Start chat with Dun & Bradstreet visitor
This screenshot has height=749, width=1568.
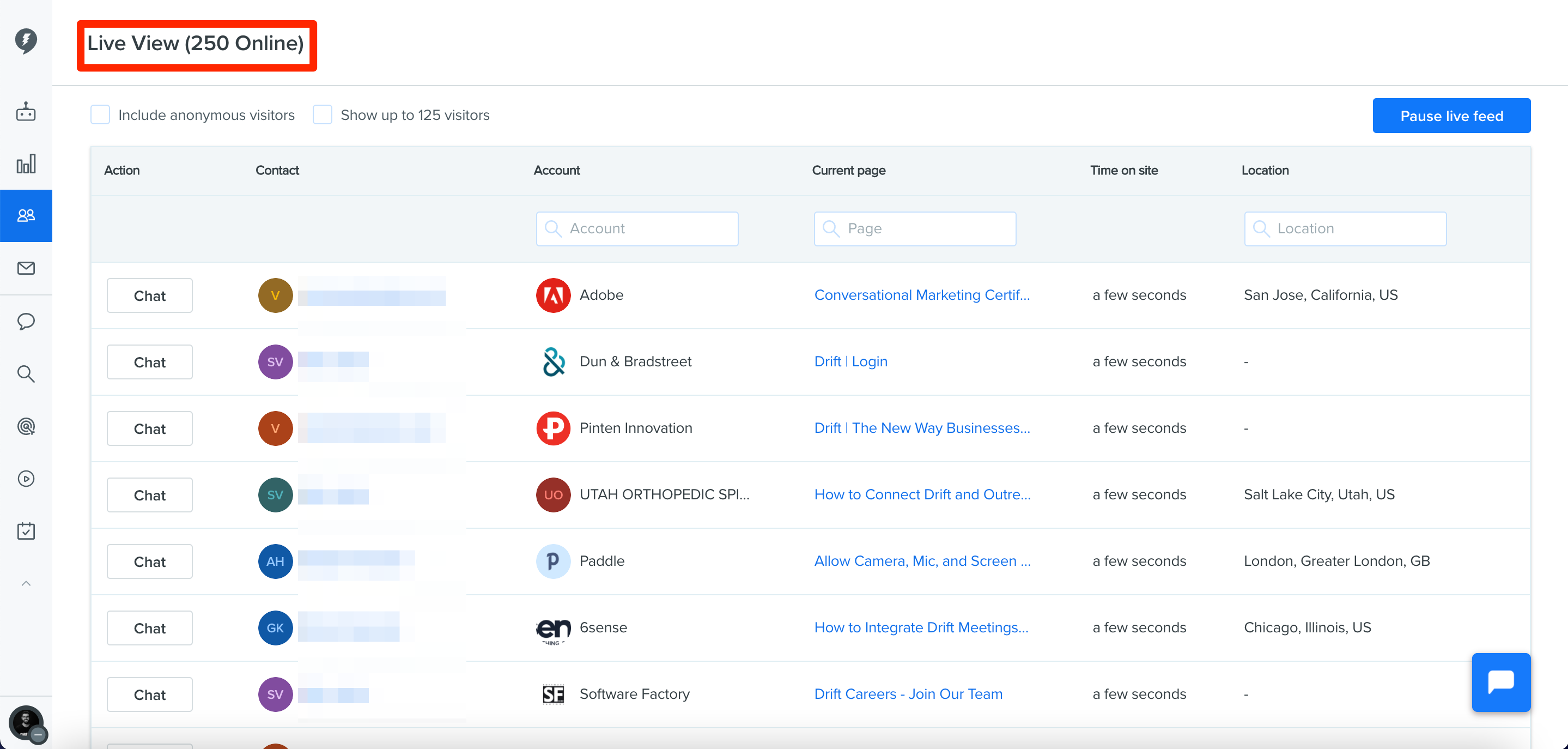click(150, 362)
